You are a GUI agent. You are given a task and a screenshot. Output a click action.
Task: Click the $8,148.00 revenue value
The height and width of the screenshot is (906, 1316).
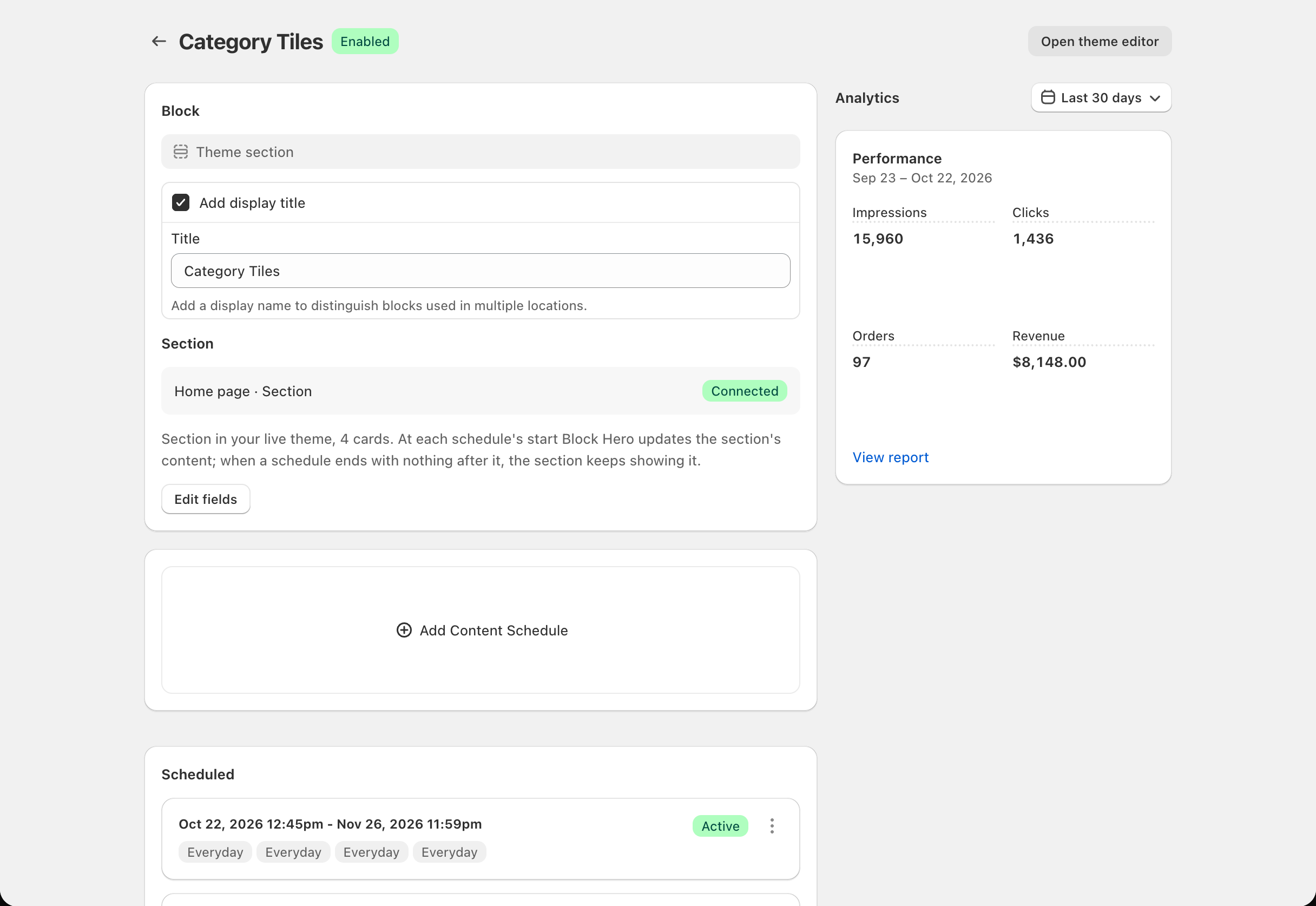click(x=1049, y=362)
